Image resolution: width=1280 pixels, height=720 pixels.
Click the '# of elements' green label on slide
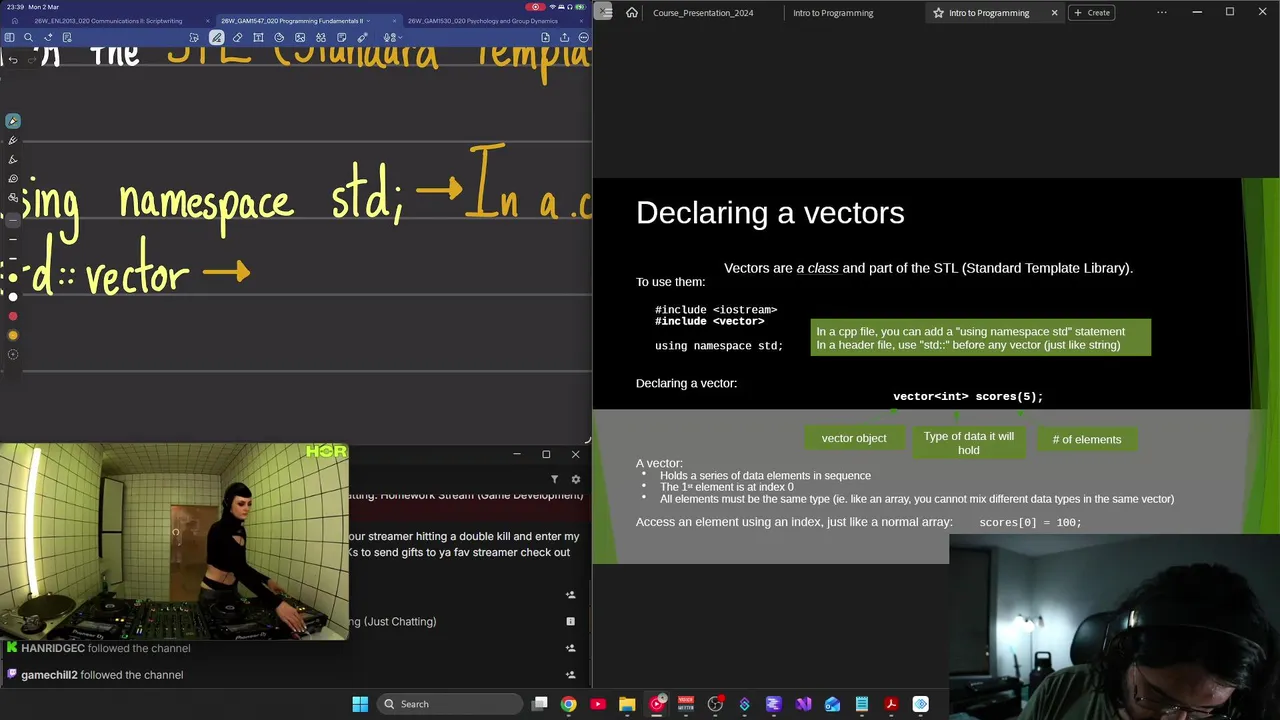pyautogui.click(x=1086, y=439)
